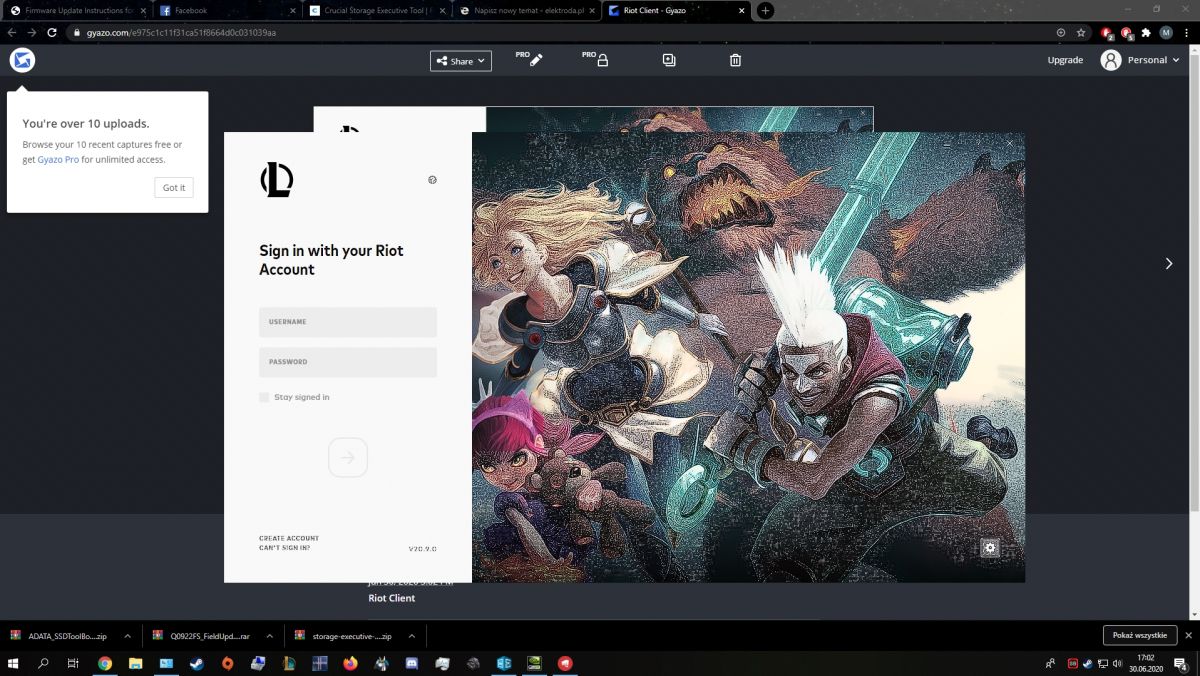1200x676 pixels.
Task: Expand options for storage-executive zip download
Action: coord(413,635)
